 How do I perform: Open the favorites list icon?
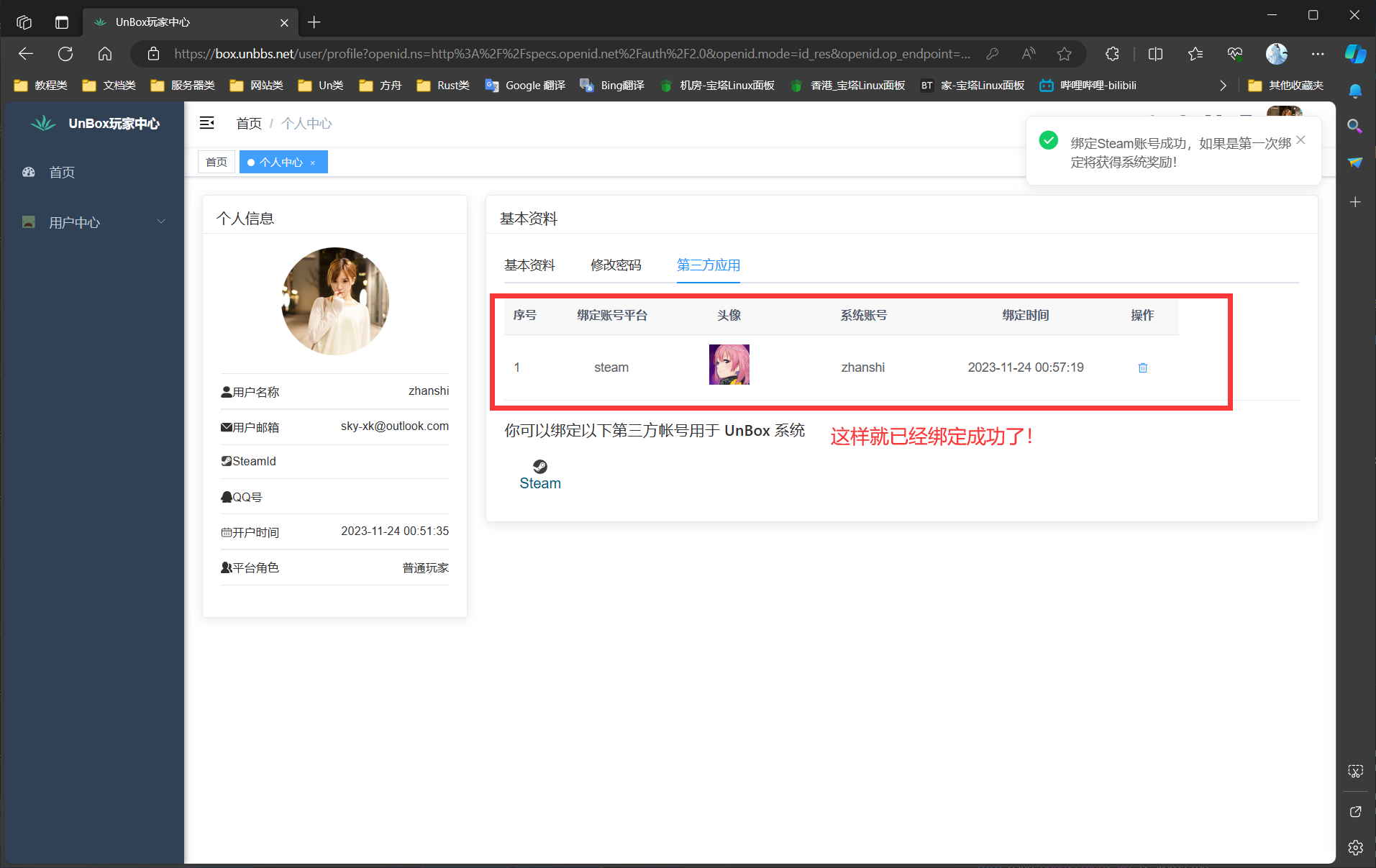(x=1195, y=54)
